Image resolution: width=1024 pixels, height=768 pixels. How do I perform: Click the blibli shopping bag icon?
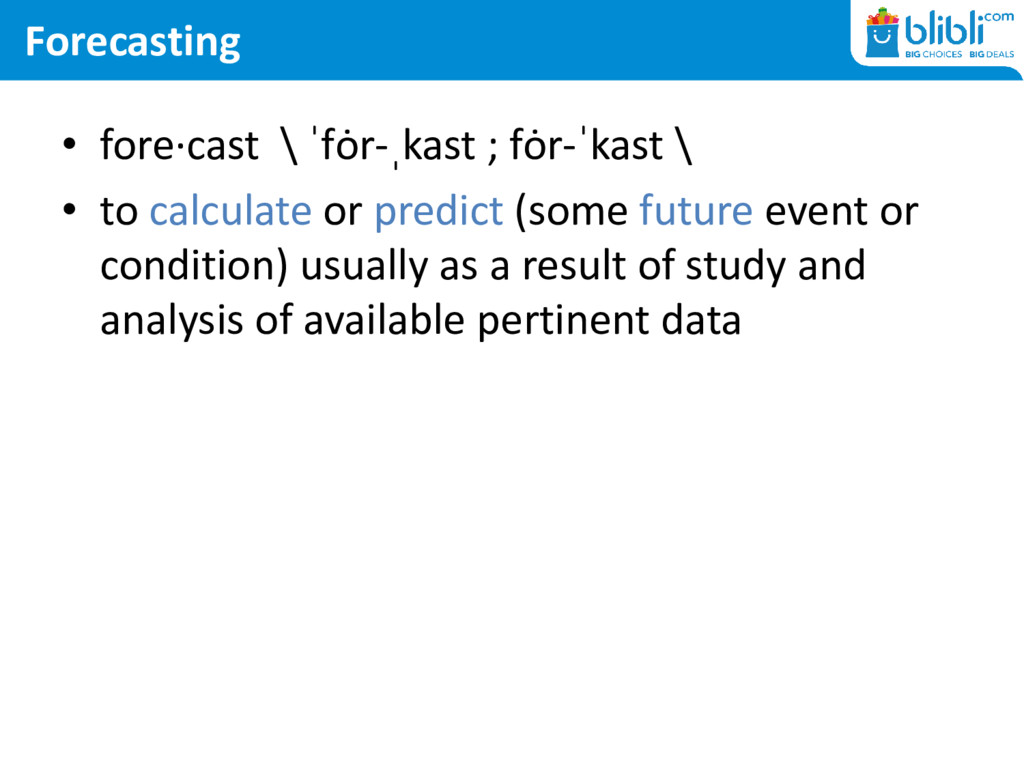click(x=883, y=34)
